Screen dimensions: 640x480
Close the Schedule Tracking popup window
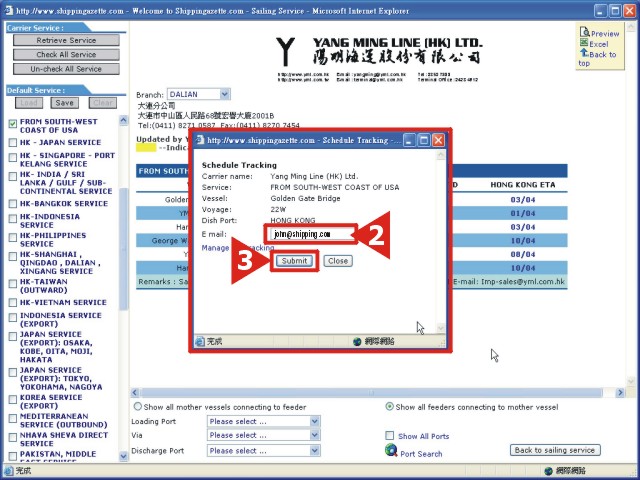coord(438,140)
